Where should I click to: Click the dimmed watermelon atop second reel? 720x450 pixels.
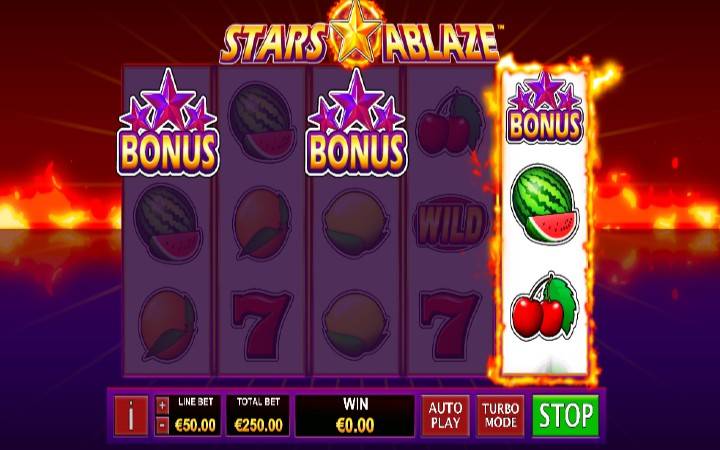point(262,122)
